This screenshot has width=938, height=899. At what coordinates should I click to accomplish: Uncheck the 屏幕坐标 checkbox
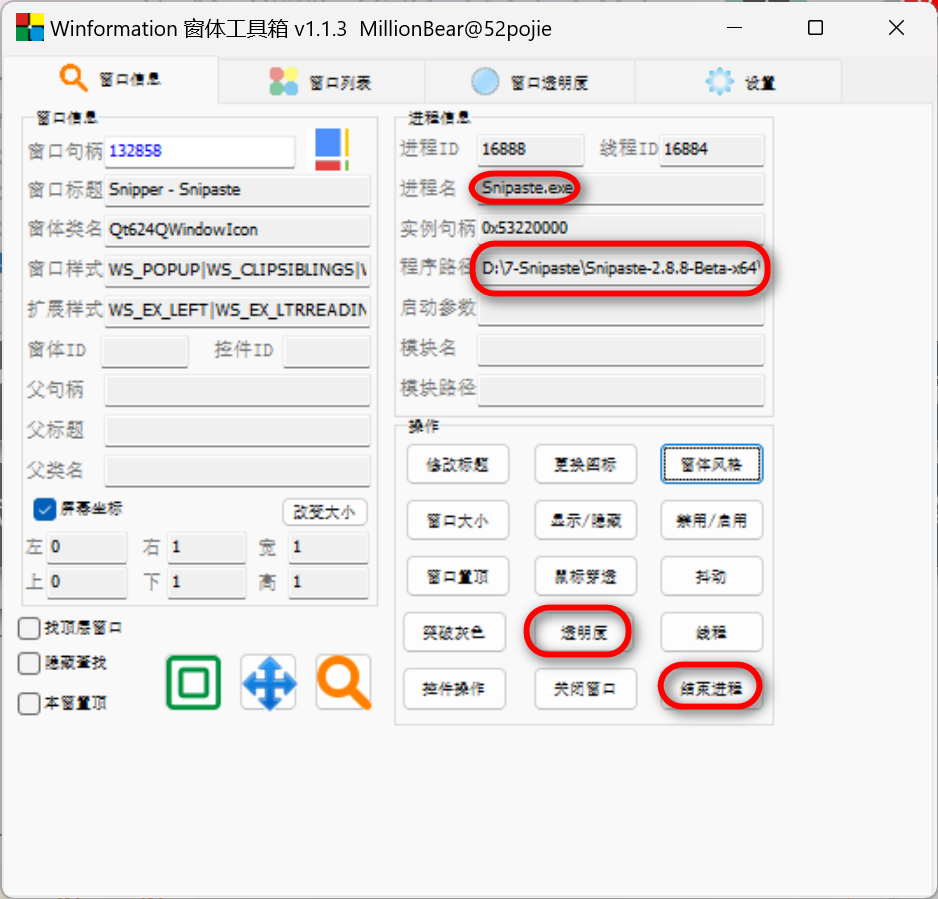click(44, 510)
